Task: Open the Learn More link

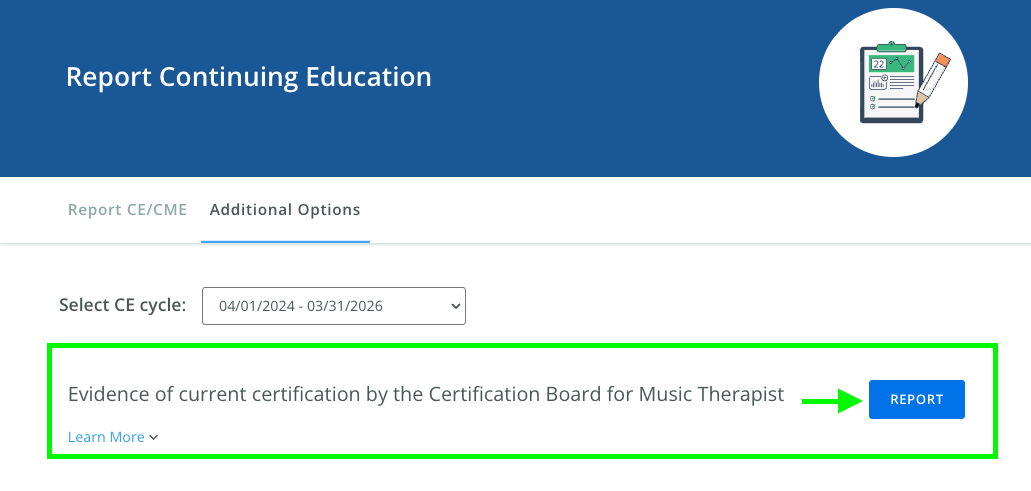Action: pyautogui.click(x=106, y=437)
